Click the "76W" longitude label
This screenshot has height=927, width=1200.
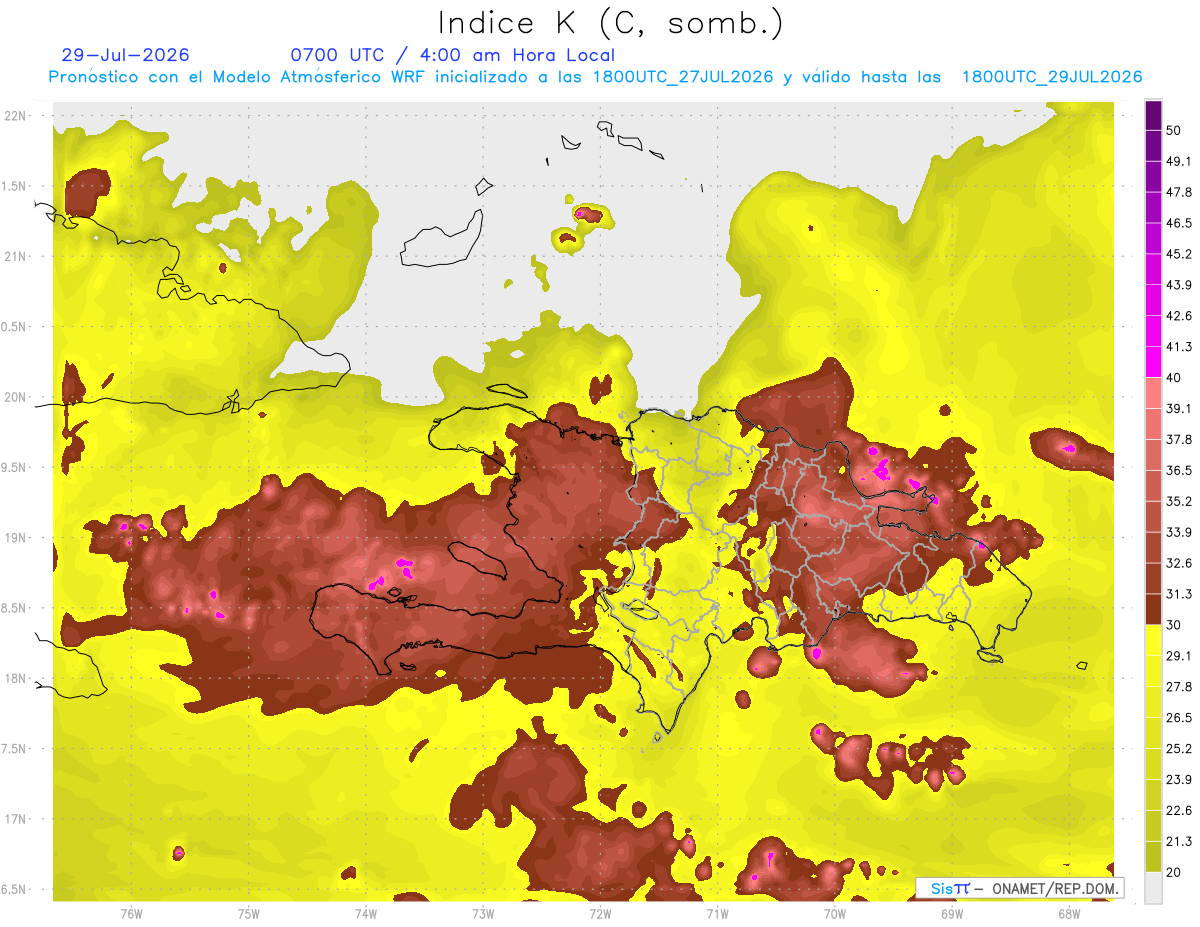[131, 913]
